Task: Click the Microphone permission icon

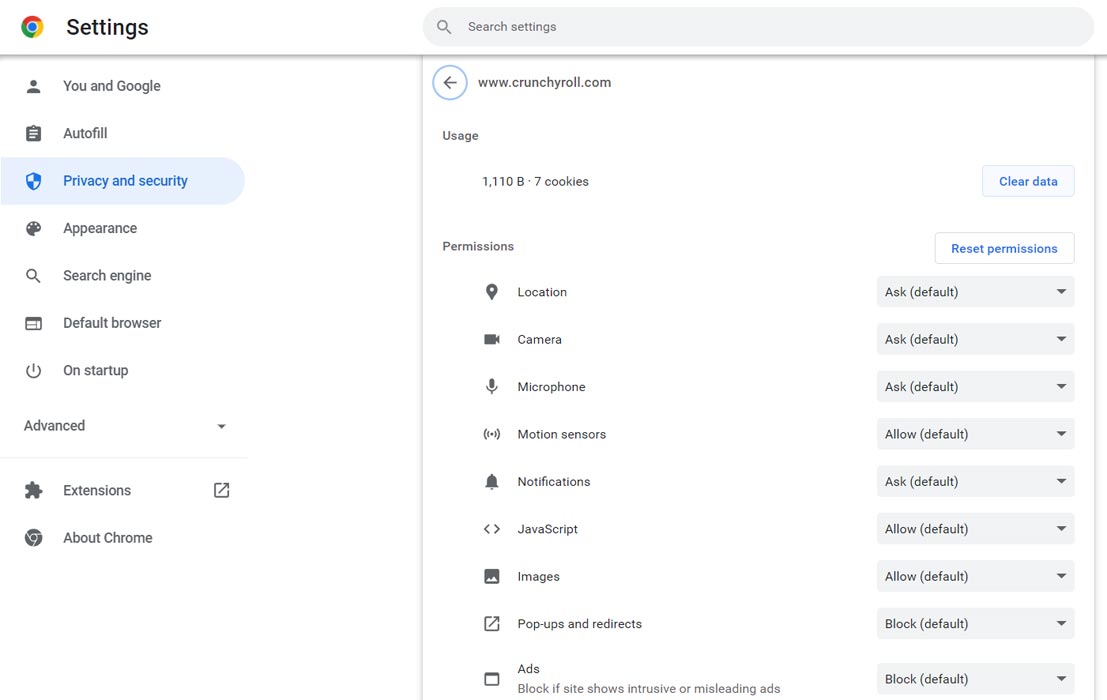Action: [x=492, y=387]
